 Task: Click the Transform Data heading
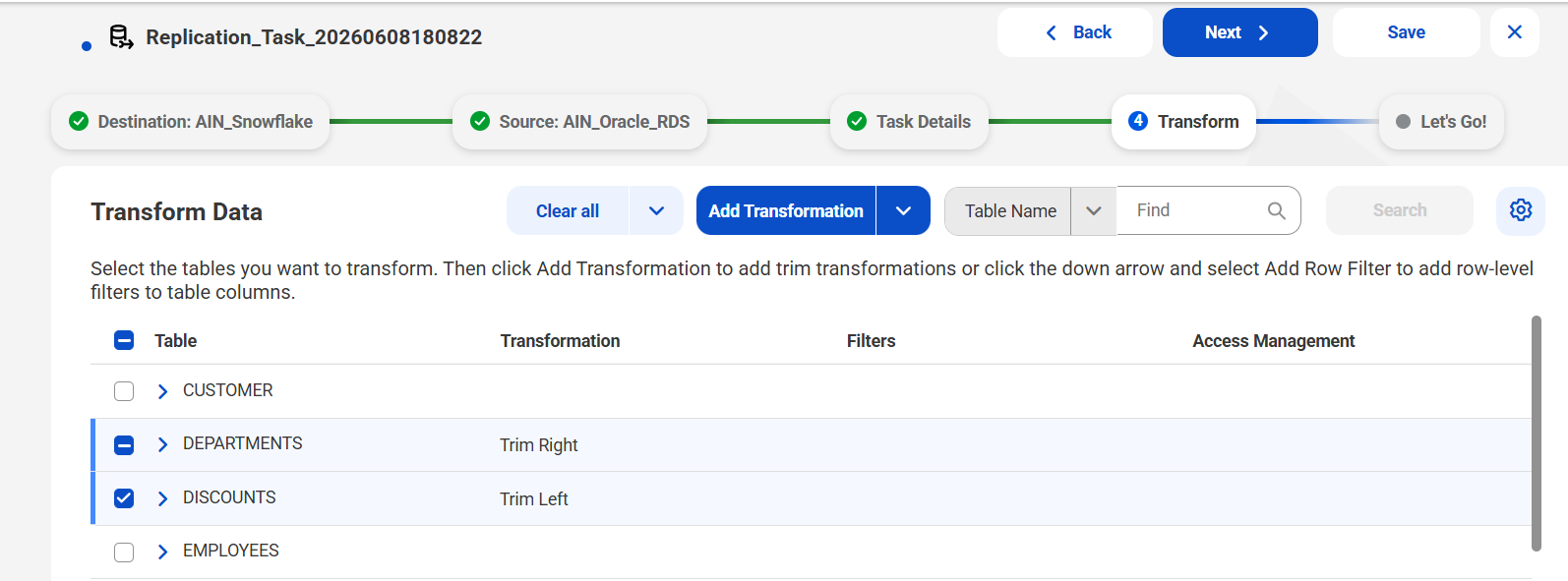click(x=176, y=211)
